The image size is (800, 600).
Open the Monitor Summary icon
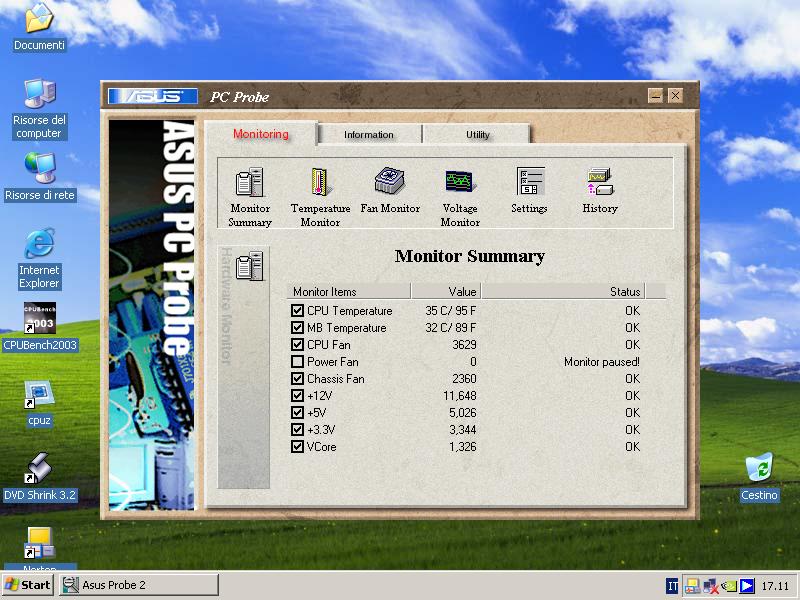[249, 182]
